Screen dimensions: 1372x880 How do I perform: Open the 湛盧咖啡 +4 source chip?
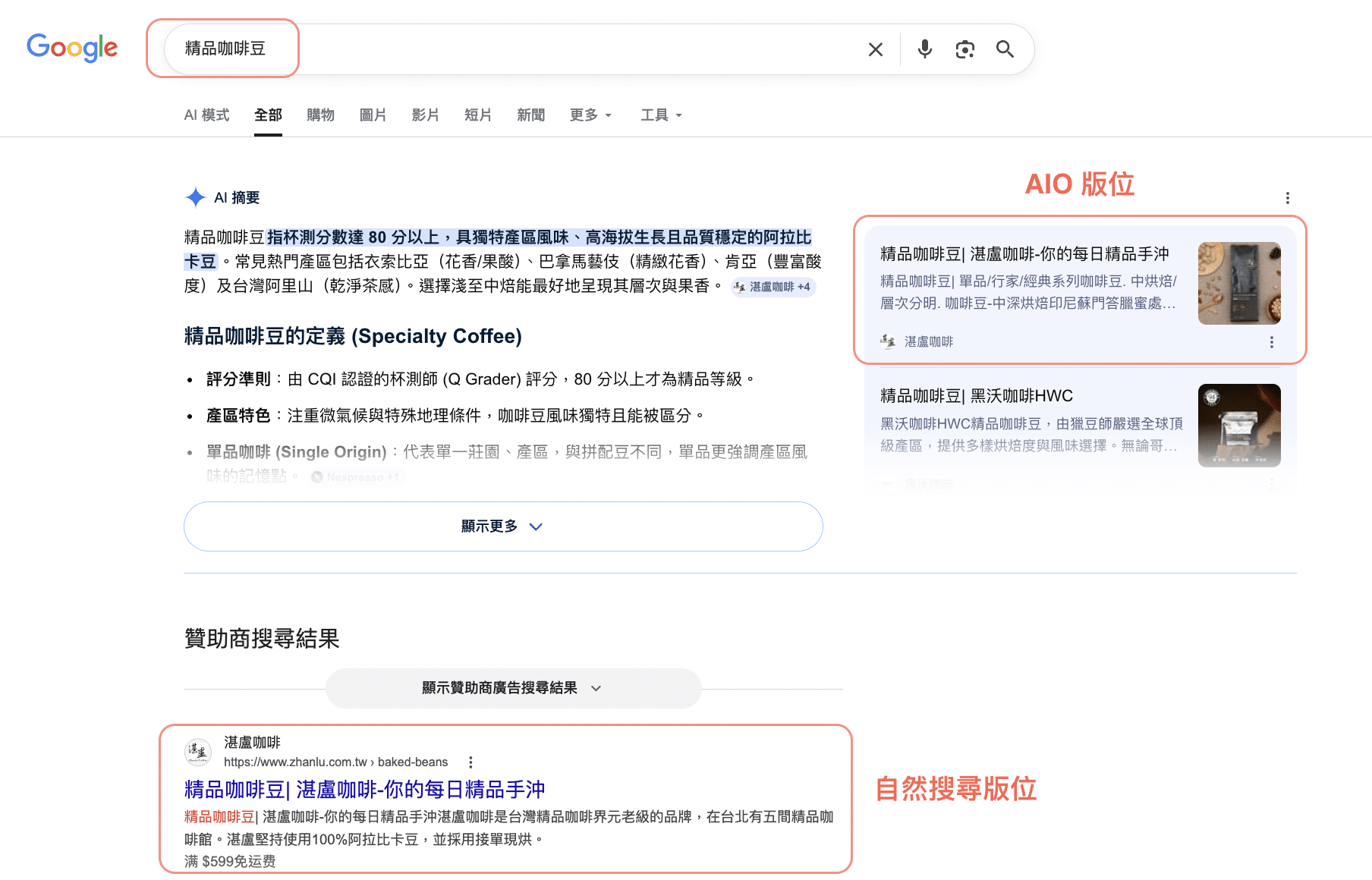click(x=773, y=287)
